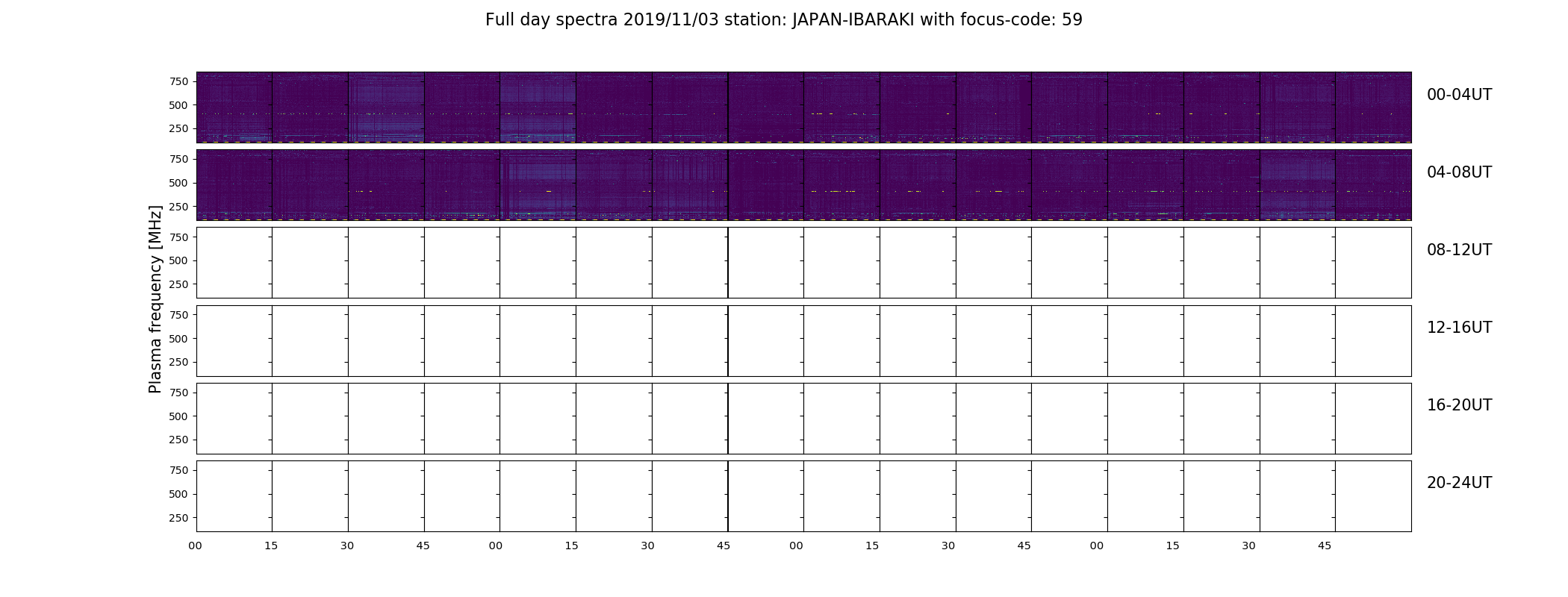The image size is (1568, 597).
Task: Click the '500' tick of the 08-12UT row
Action: click(x=178, y=260)
